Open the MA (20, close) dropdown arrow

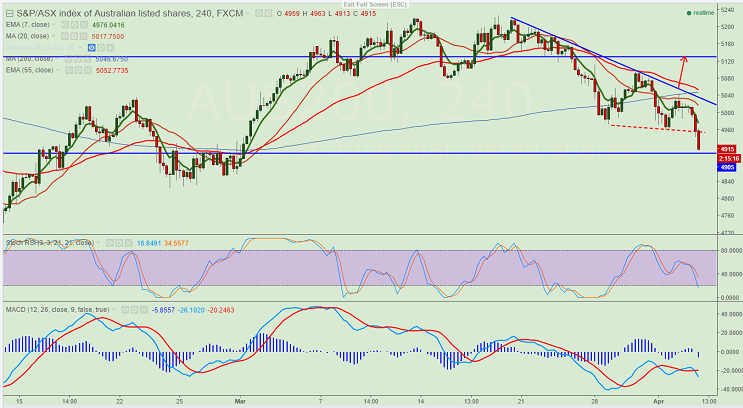[53, 36]
